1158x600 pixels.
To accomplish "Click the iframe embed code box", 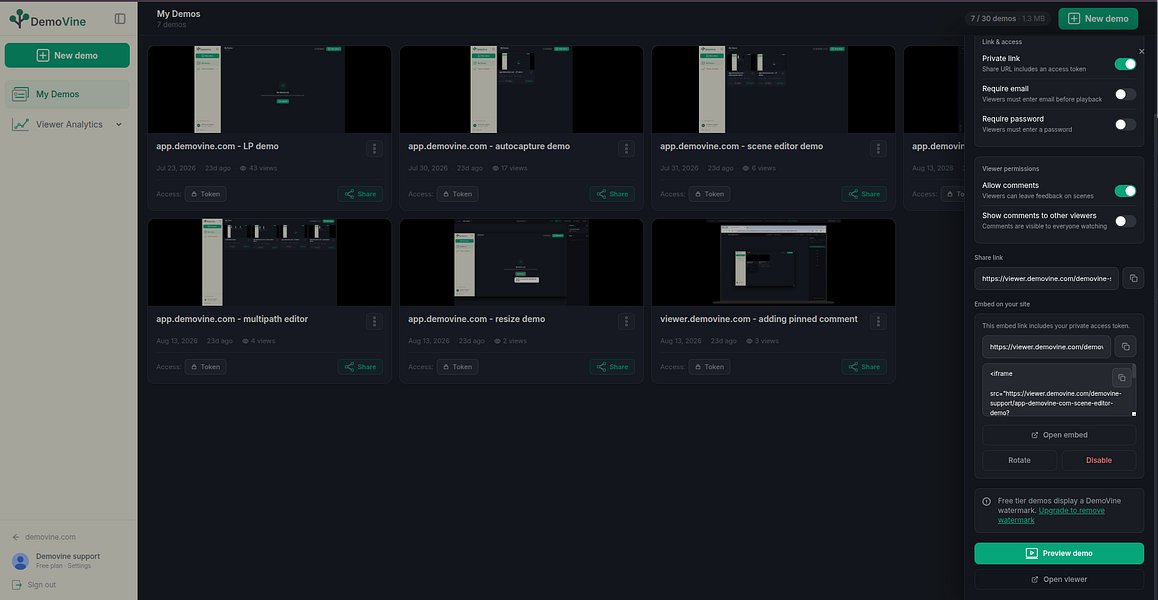I will point(1059,390).
